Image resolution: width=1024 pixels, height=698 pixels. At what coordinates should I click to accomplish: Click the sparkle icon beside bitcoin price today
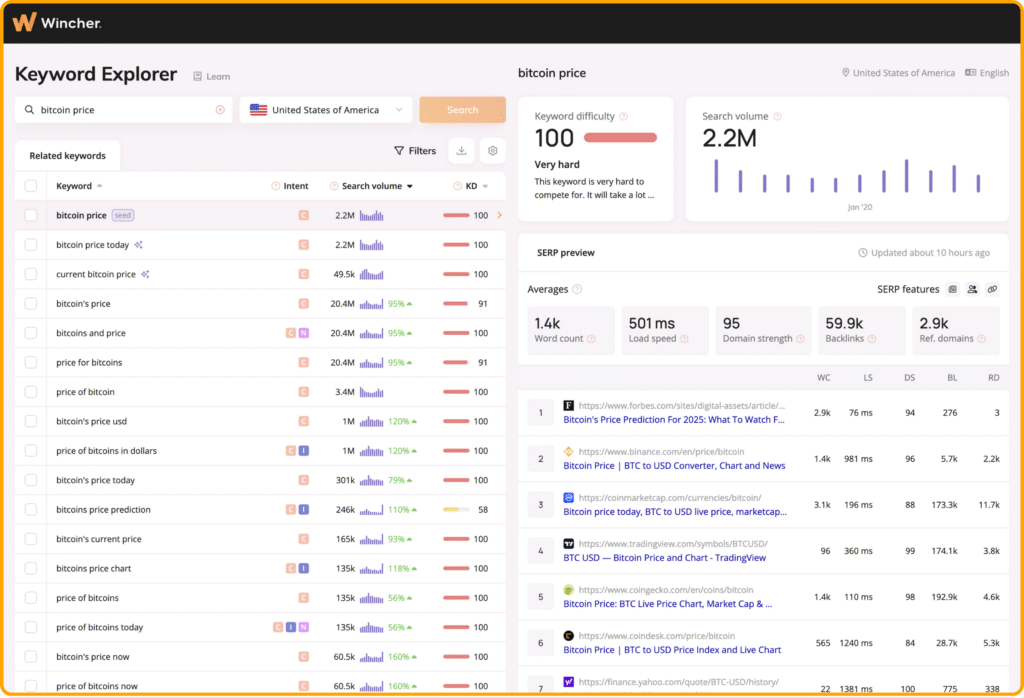coord(139,245)
